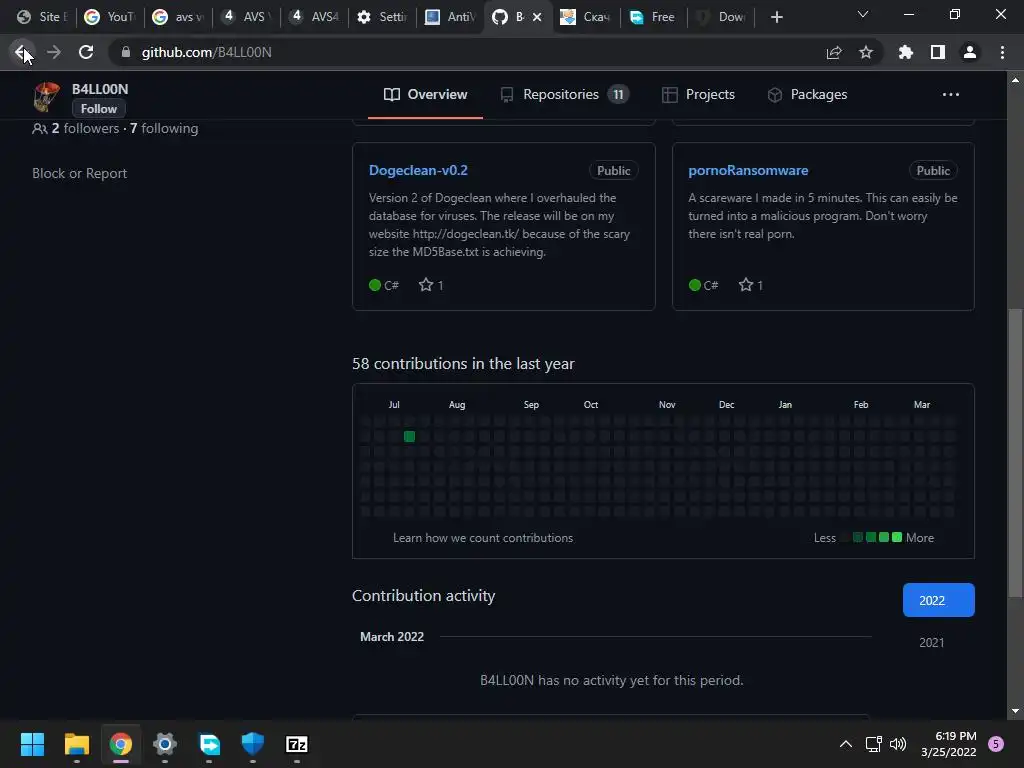View the 7 following list
Viewport: 1024px width, 768px height.
click(164, 129)
